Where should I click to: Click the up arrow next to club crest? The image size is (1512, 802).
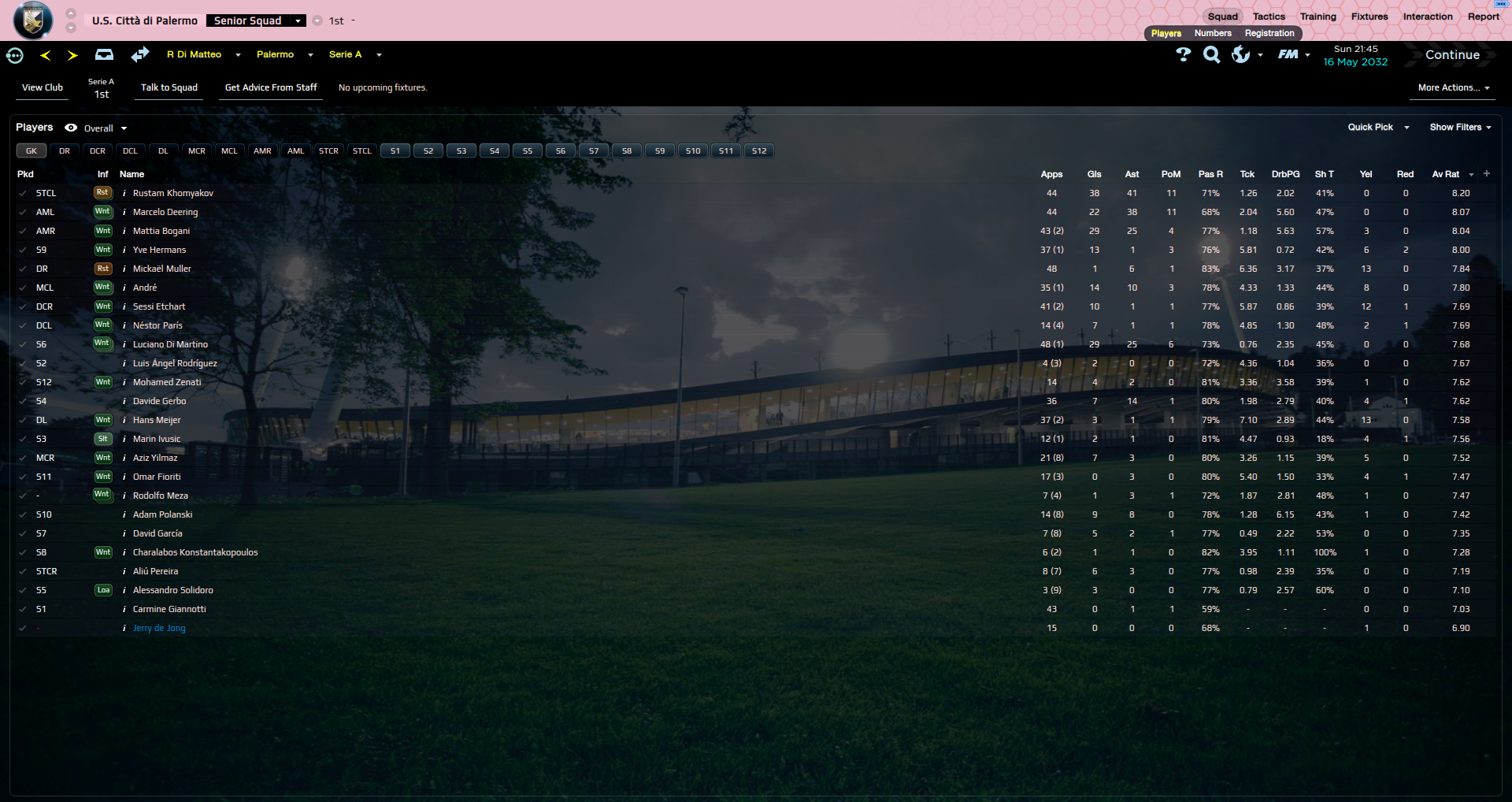[71, 13]
